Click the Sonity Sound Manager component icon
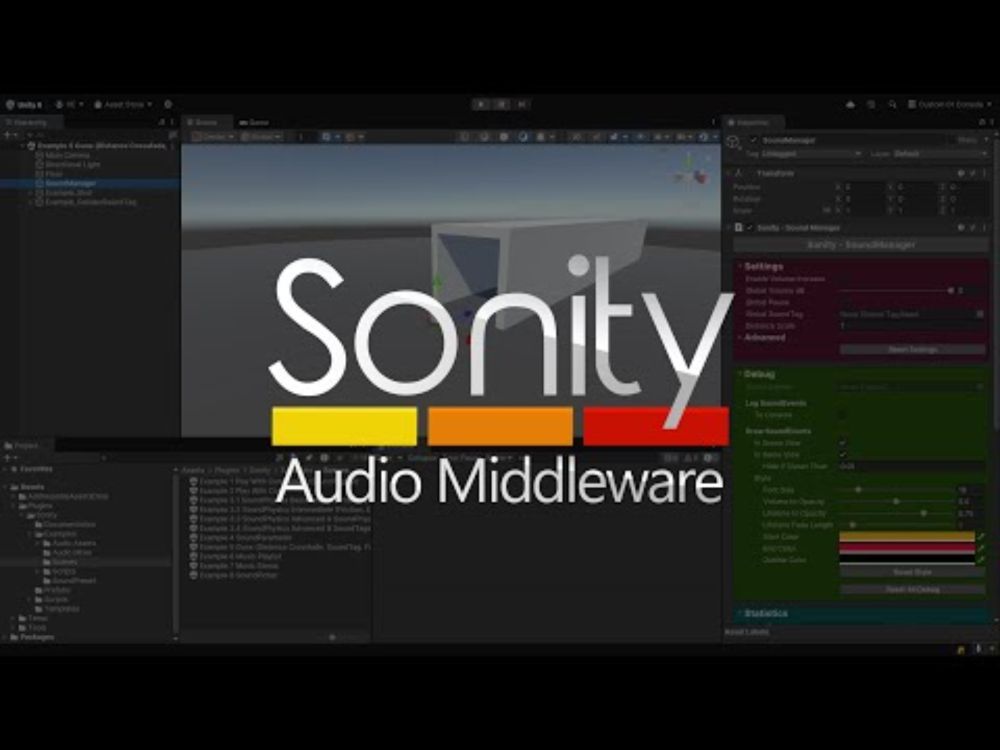Viewport: 1000px width, 750px height. pos(739,227)
